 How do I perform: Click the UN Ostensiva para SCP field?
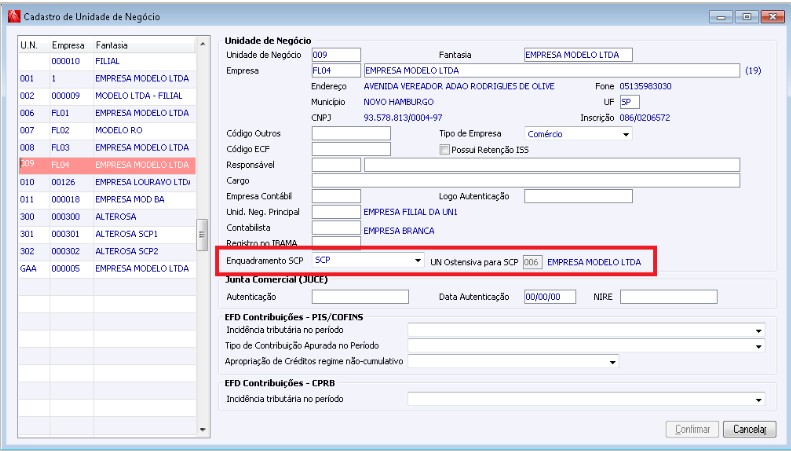click(532, 262)
